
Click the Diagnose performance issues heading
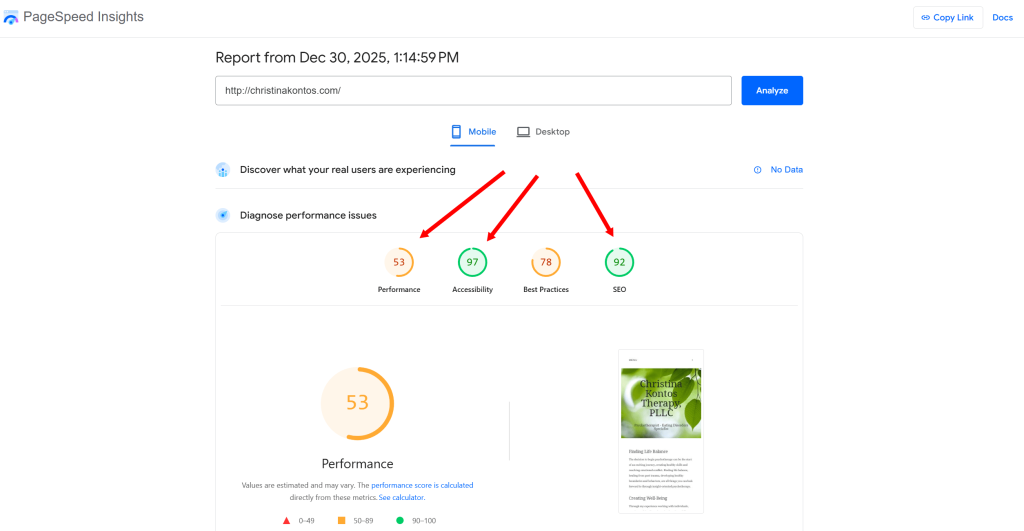[308, 216]
